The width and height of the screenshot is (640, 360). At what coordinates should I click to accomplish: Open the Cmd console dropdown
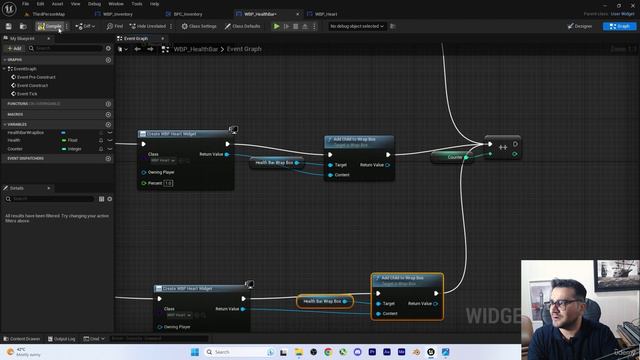click(94, 339)
